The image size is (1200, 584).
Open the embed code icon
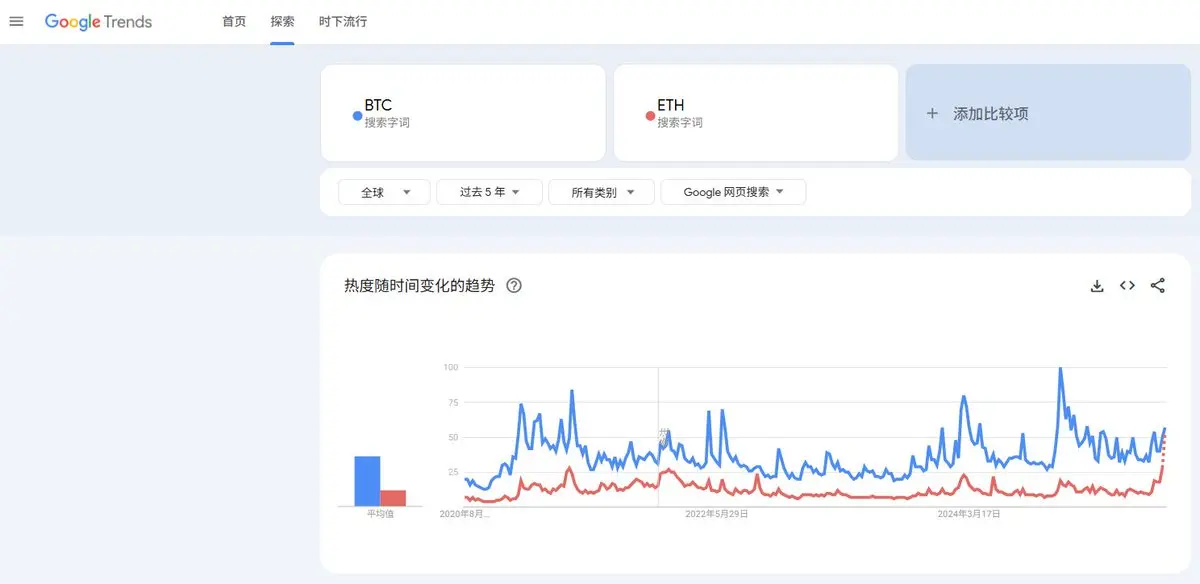pos(1127,286)
